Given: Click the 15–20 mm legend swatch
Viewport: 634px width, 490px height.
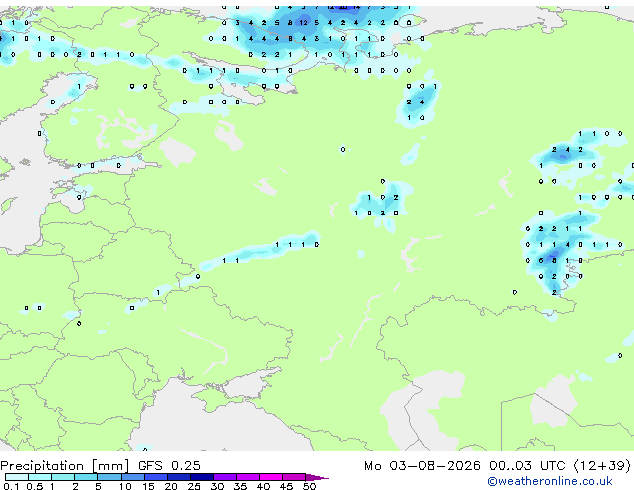Looking at the screenshot, I should point(156,477).
